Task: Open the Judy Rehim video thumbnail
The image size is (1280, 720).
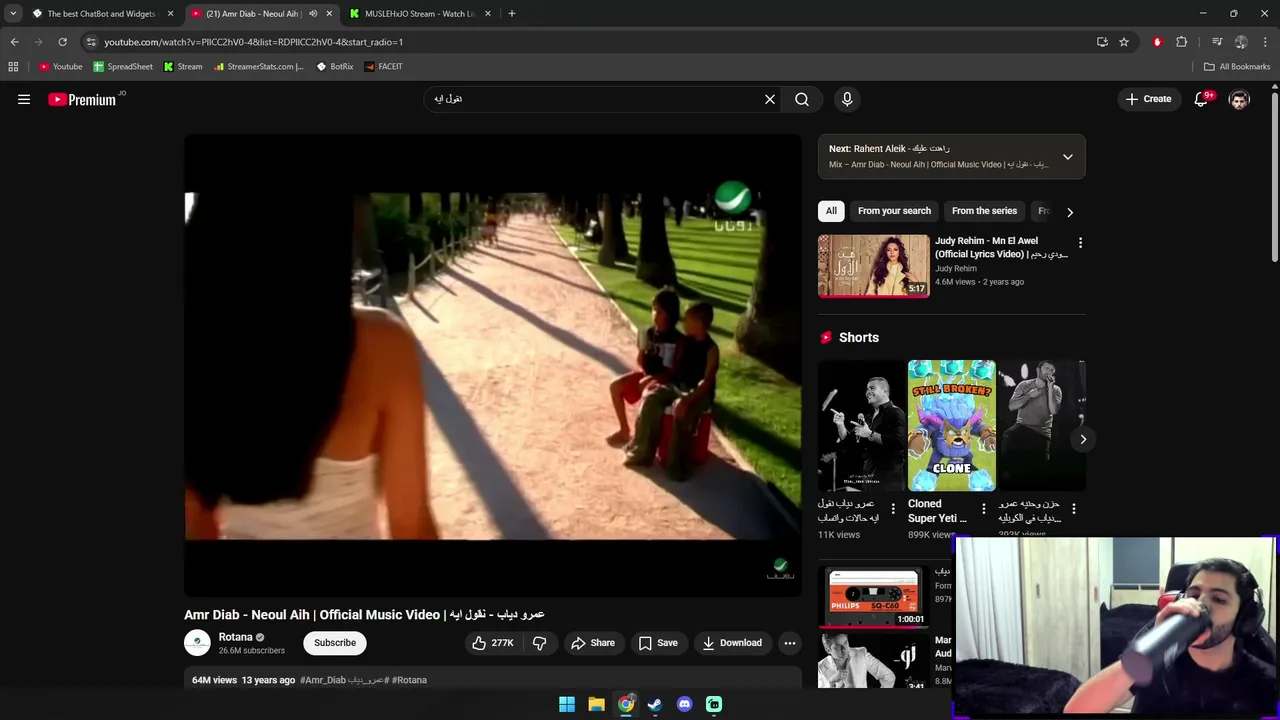Action: (874, 266)
